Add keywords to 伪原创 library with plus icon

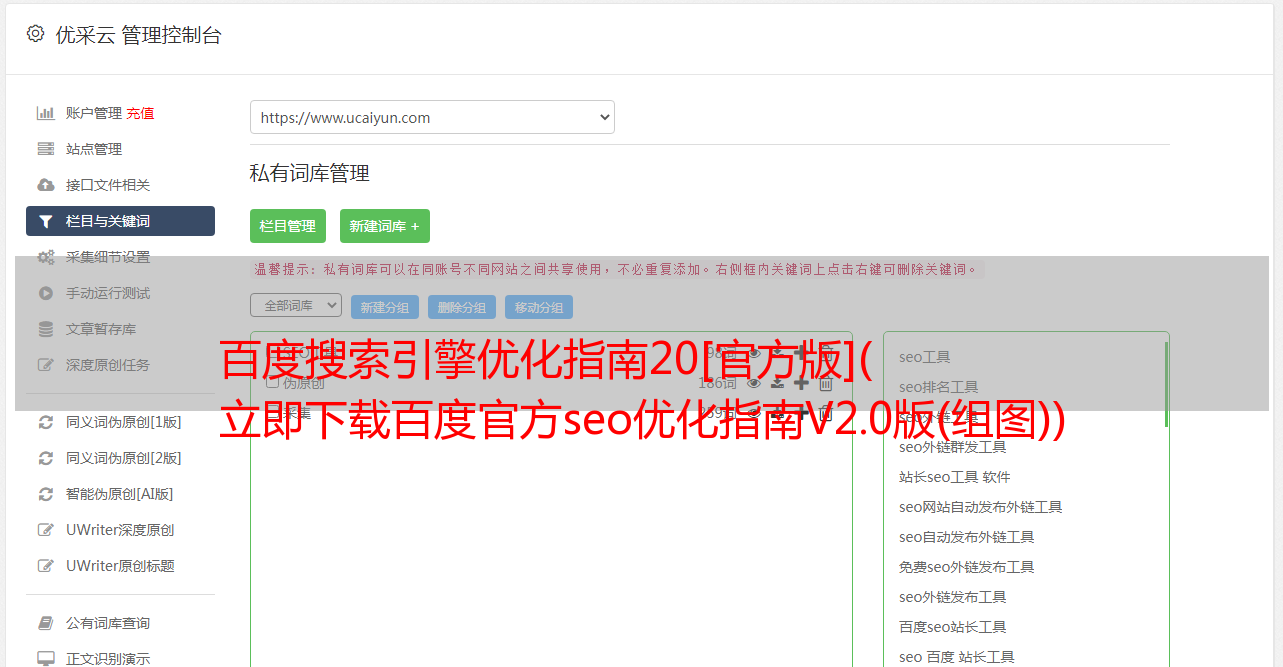coord(802,383)
